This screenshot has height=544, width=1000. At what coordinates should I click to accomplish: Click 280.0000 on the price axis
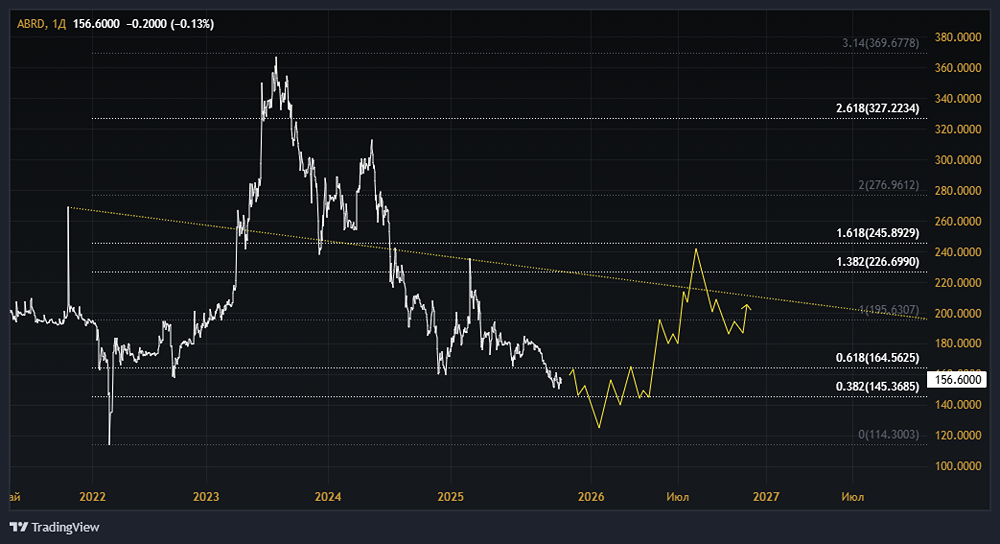coord(958,190)
